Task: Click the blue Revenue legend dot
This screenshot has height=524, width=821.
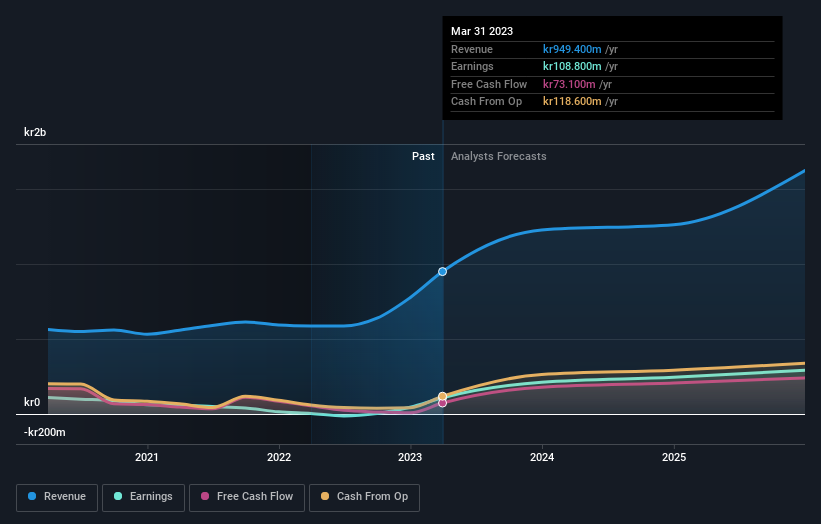Action: pos(32,496)
